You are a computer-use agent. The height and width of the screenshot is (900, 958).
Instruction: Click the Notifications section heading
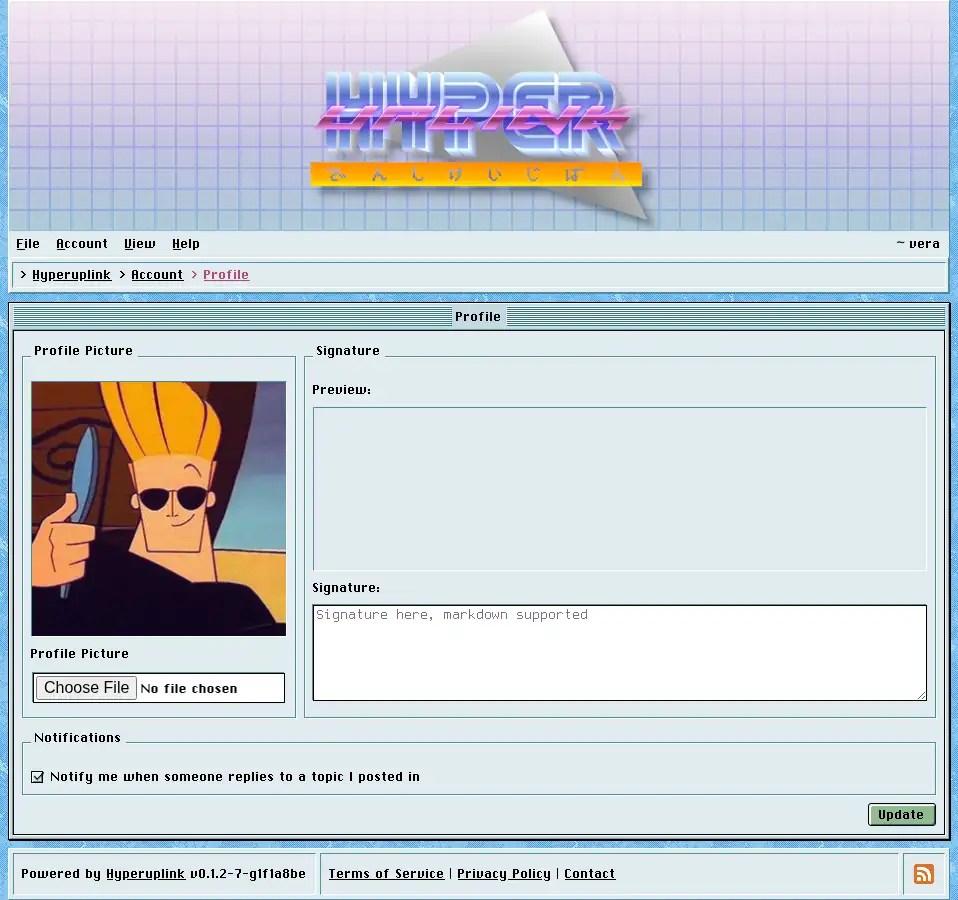click(78, 737)
